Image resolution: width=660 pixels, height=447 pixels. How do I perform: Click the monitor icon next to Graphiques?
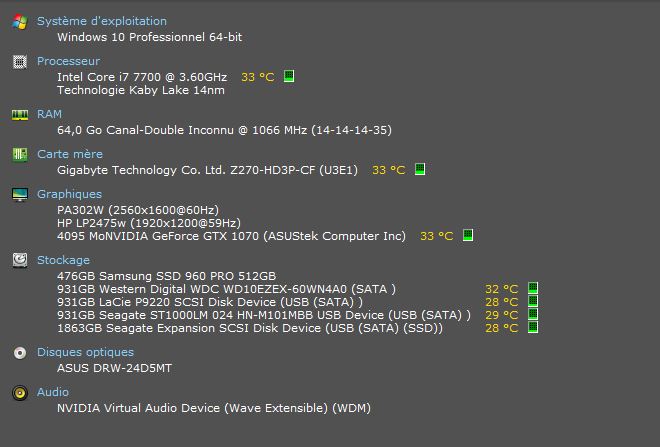click(x=20, y=194)
